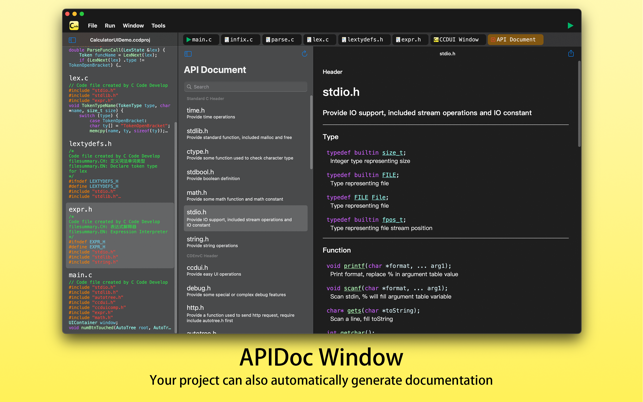The image size is (643, 402).
Task: Switch to the lextydefs.h tab
Action: [x=363, y=39]
